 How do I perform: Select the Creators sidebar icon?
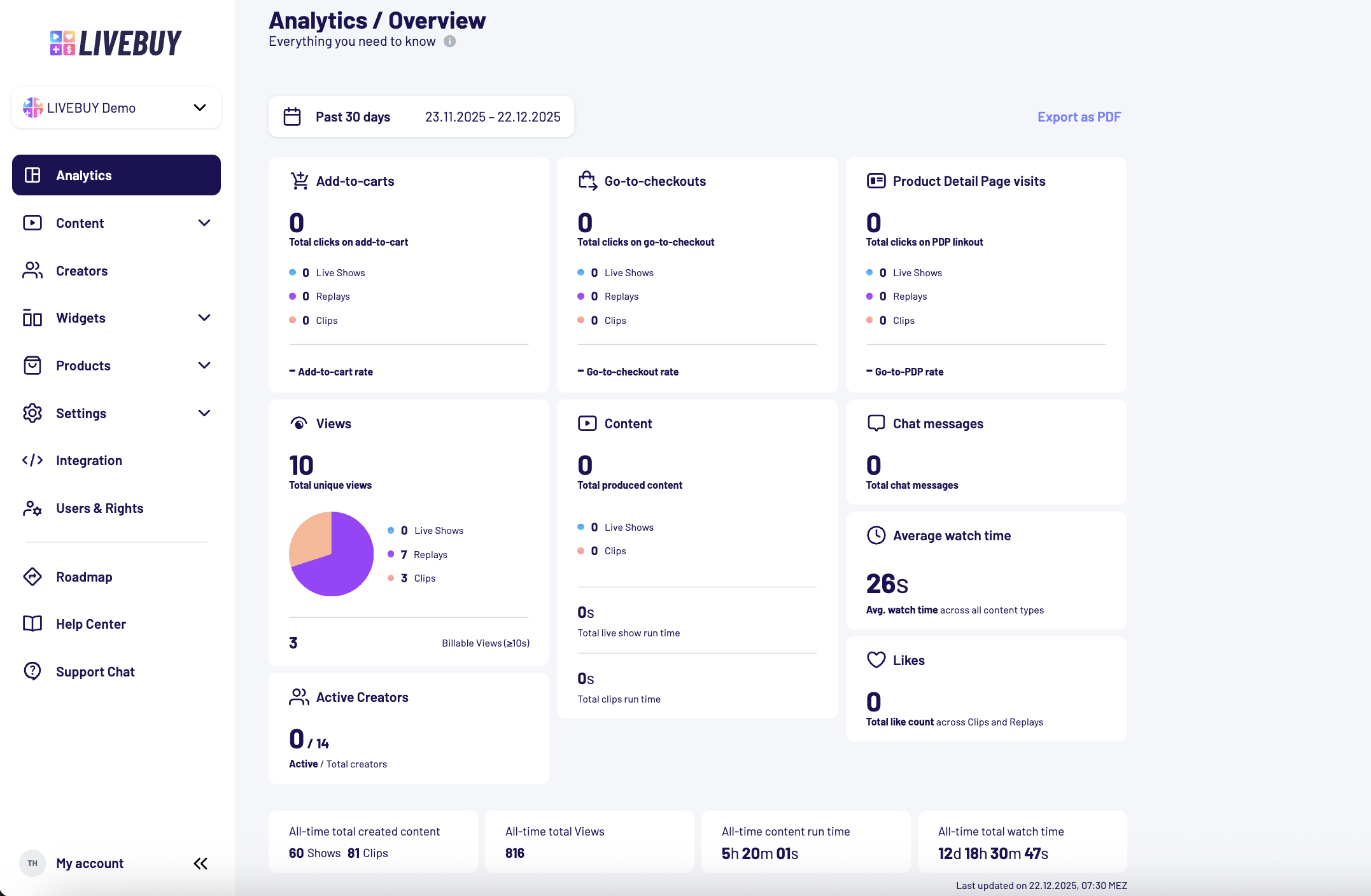(x=32, y=270)
